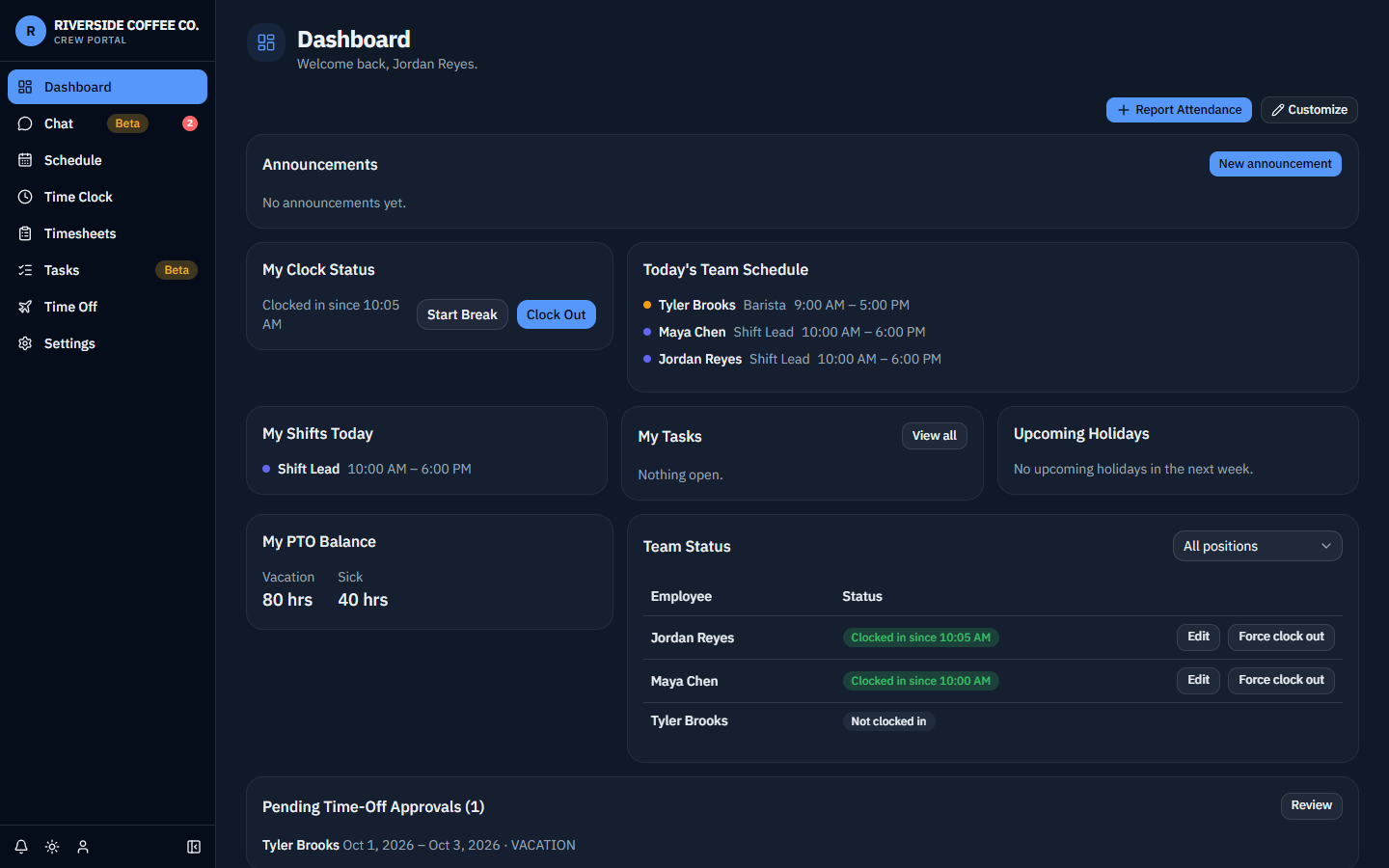Review pending time-off approvals
Image resolution: width=1389 pixels, height=868 pixels.
click(1312, 805)
